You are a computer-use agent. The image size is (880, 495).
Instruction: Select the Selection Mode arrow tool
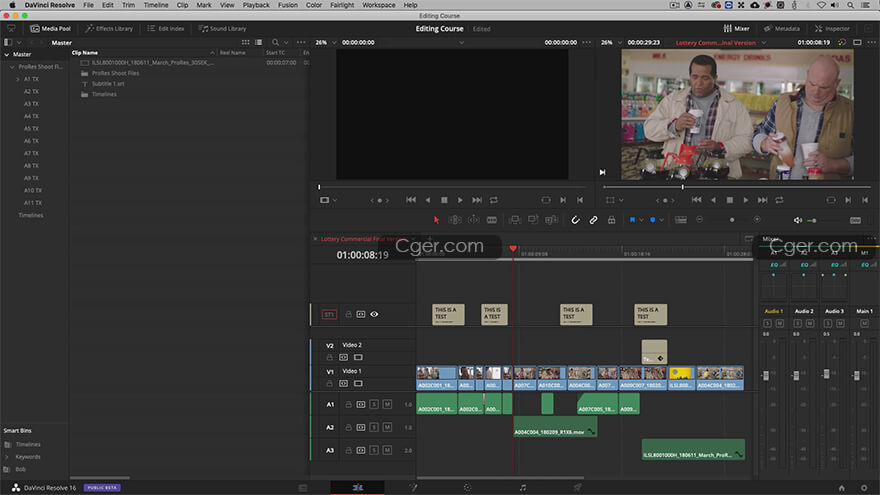pos(436,220)
